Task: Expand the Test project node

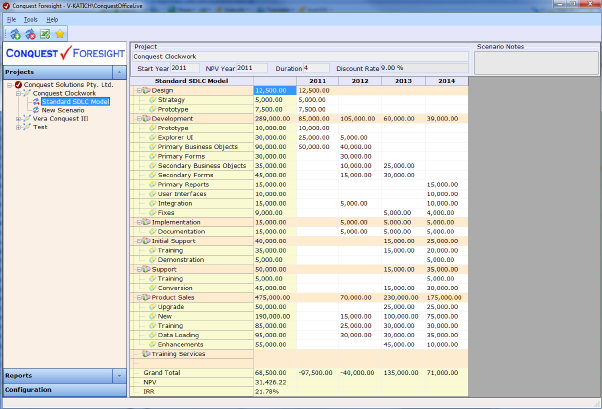Action: click(18, 127)
